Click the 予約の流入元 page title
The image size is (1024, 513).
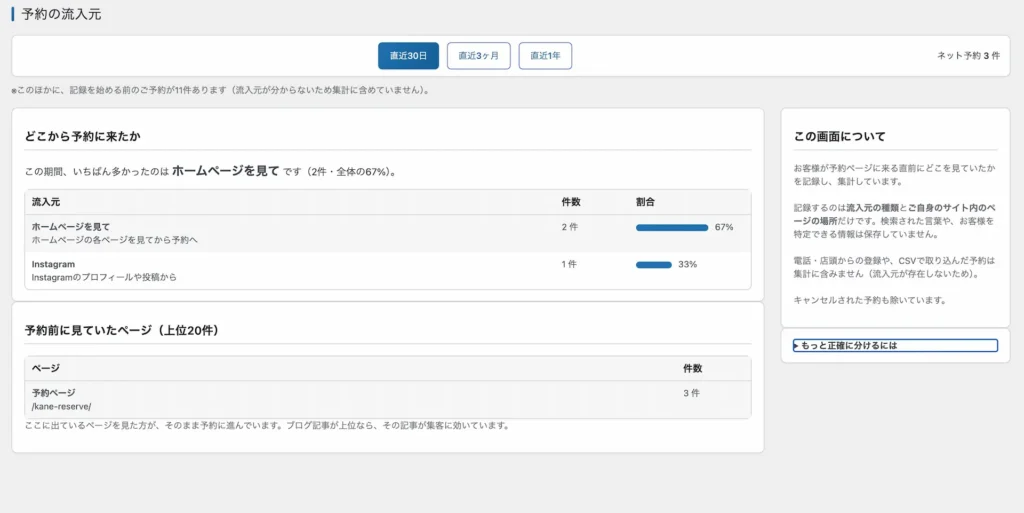[61, 14]
